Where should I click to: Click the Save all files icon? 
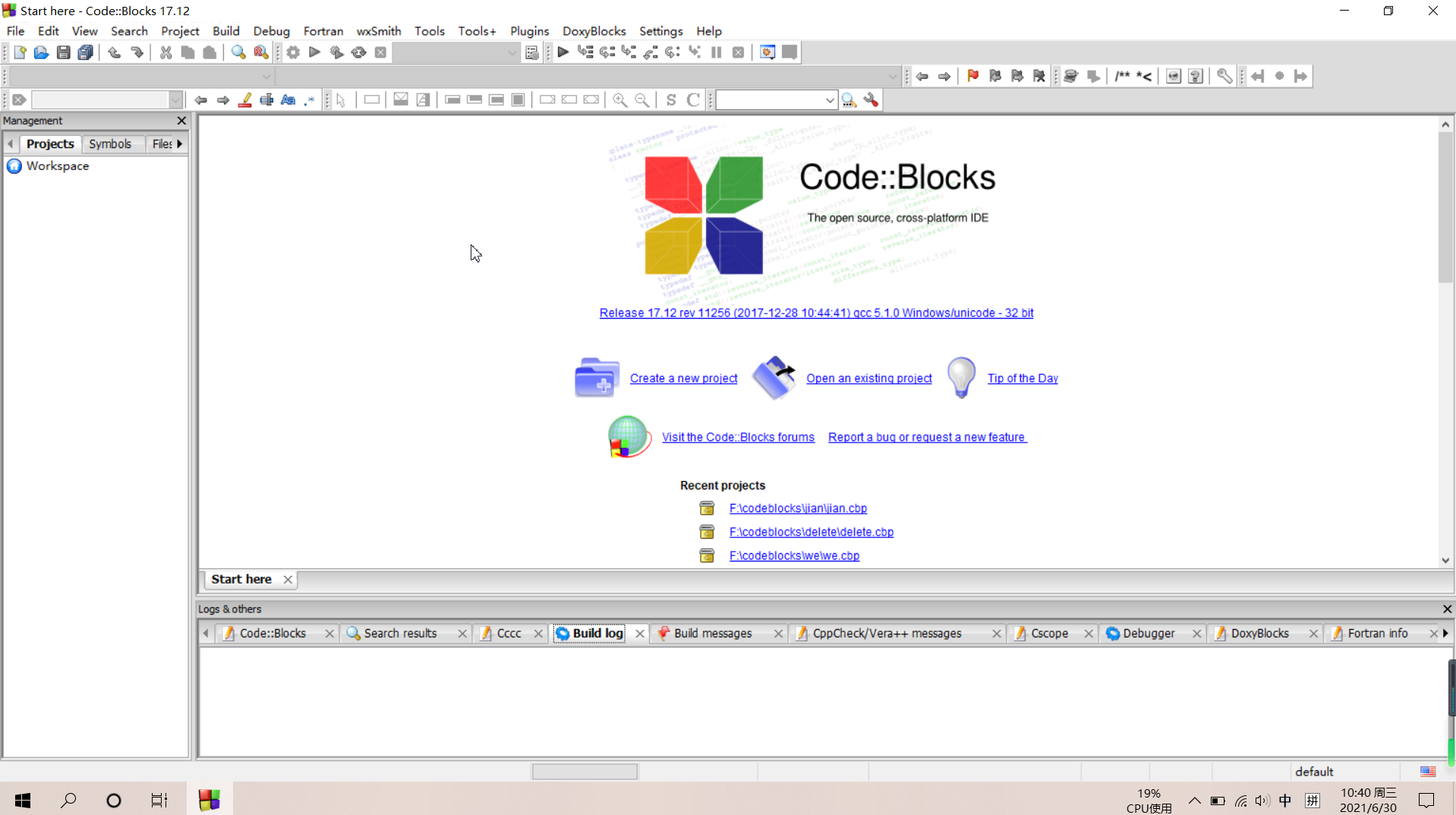[x=86, y=52]
